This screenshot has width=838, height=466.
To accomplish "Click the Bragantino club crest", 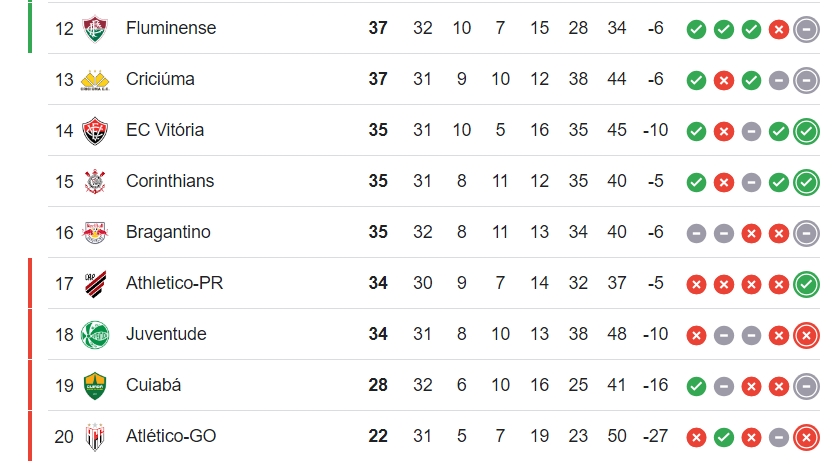I will [95, 232].
